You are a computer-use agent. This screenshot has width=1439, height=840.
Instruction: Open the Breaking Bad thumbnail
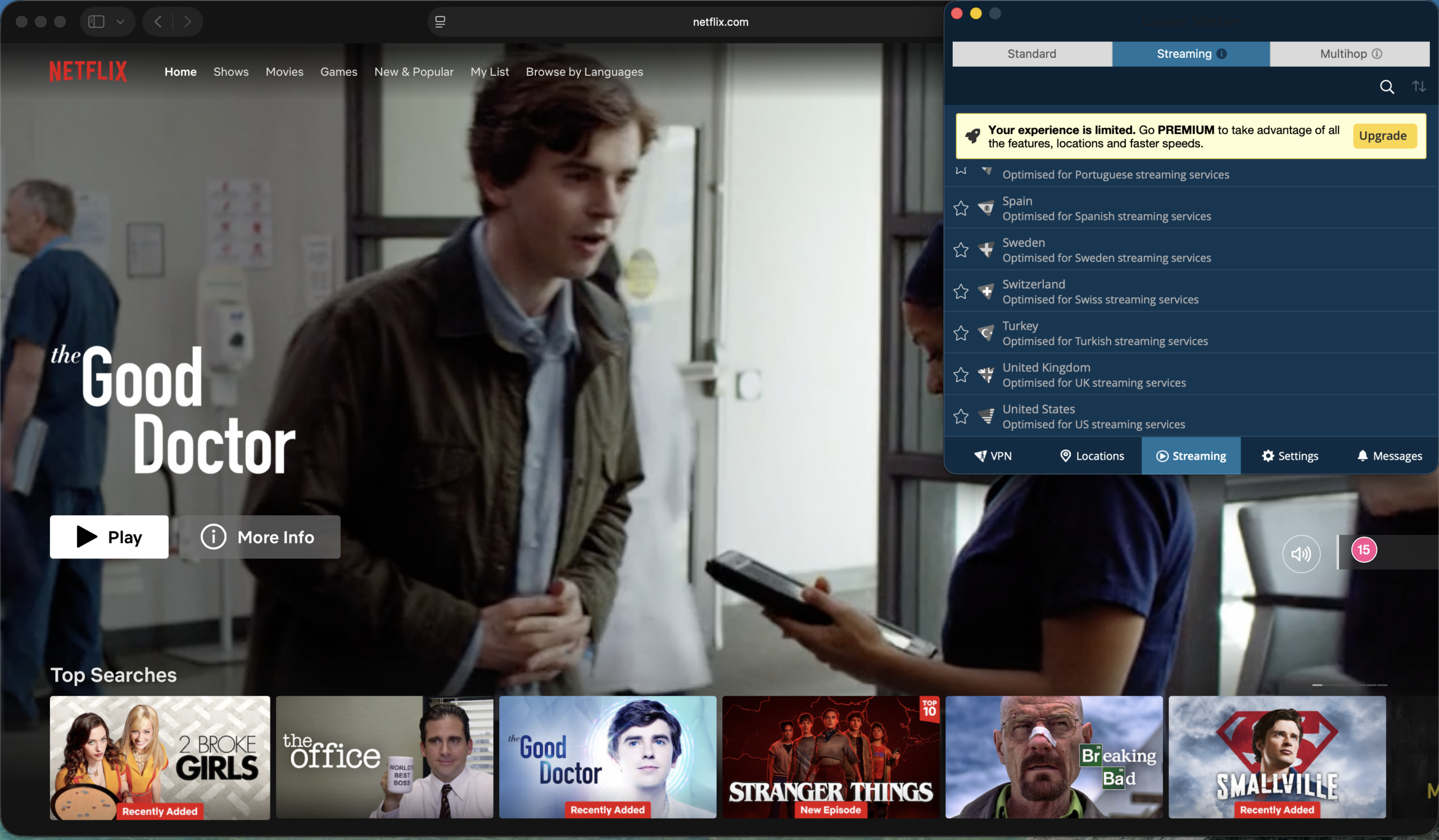tap(1054, 757)
